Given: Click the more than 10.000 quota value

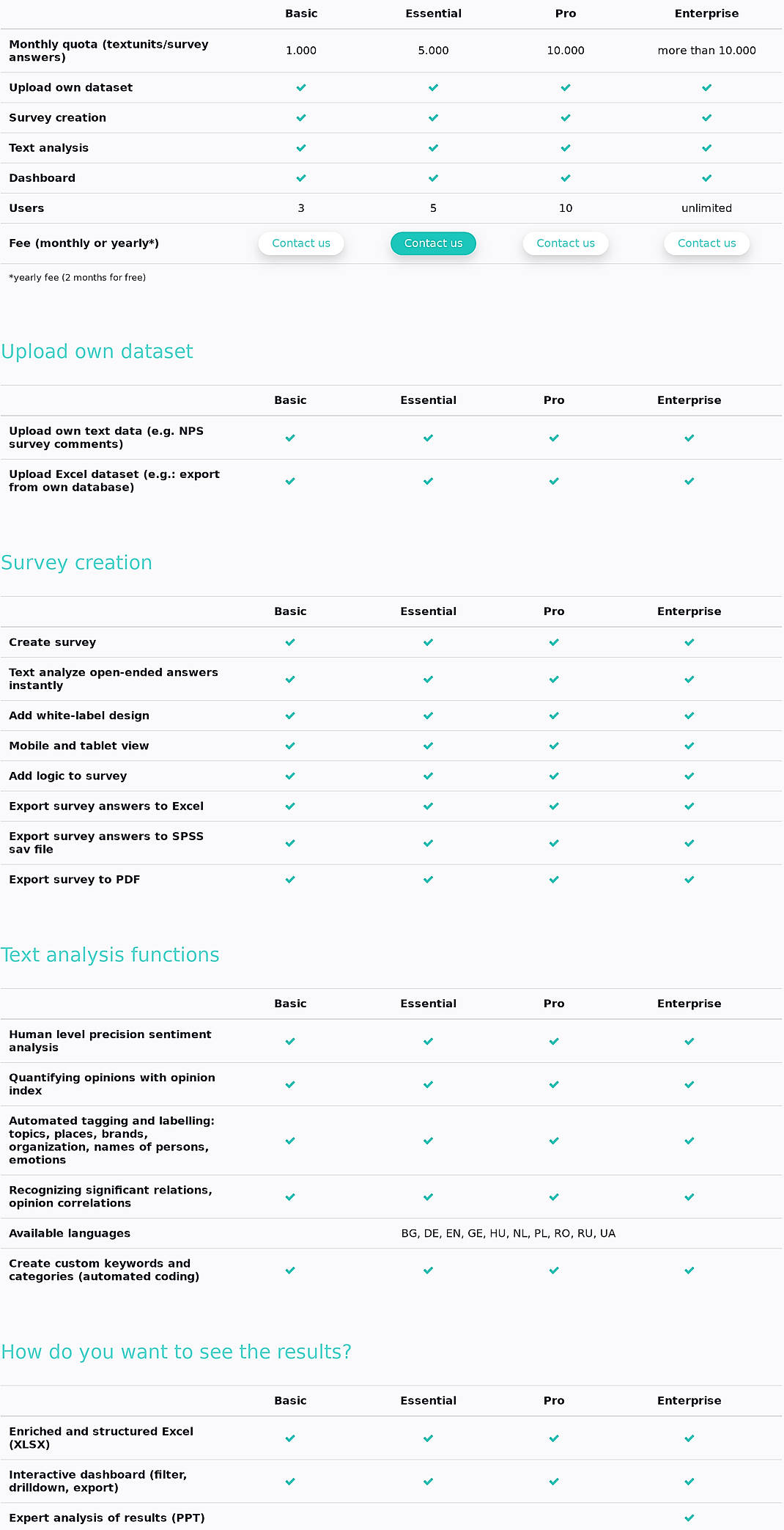Looking at the screenshot, I should [x=706, y=51].
